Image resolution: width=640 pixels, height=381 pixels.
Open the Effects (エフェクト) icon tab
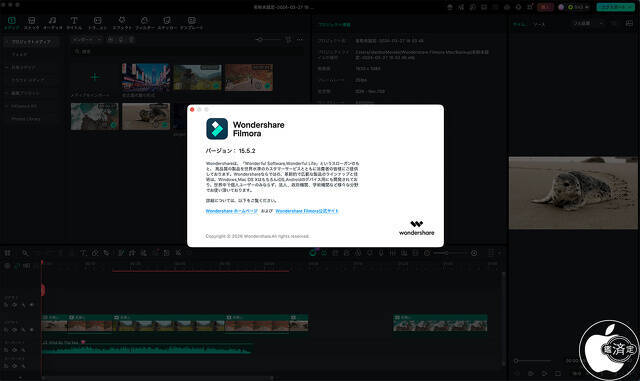pos(122,23)
